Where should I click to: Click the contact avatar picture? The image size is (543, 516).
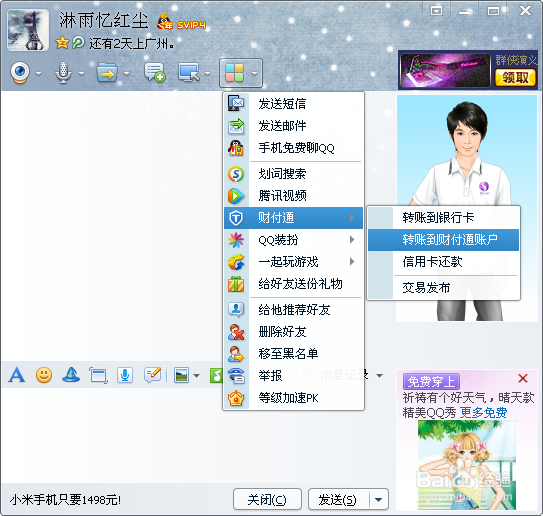(28, 30)
